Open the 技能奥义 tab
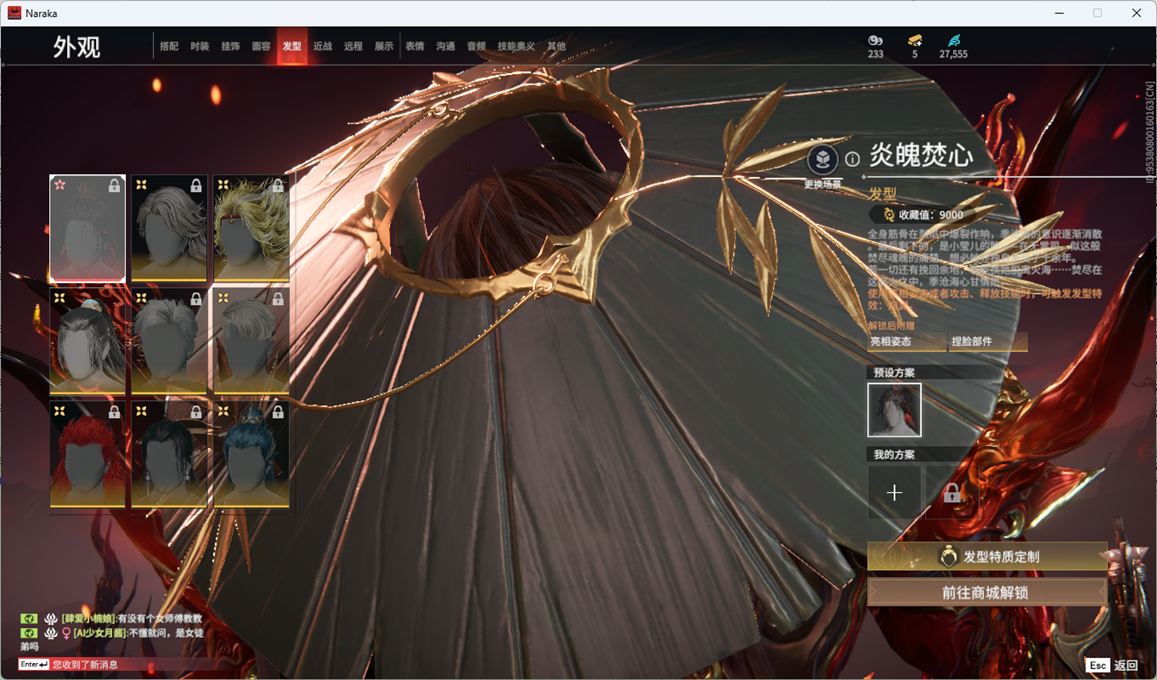1157x680 pixels. tap(516, 47)
